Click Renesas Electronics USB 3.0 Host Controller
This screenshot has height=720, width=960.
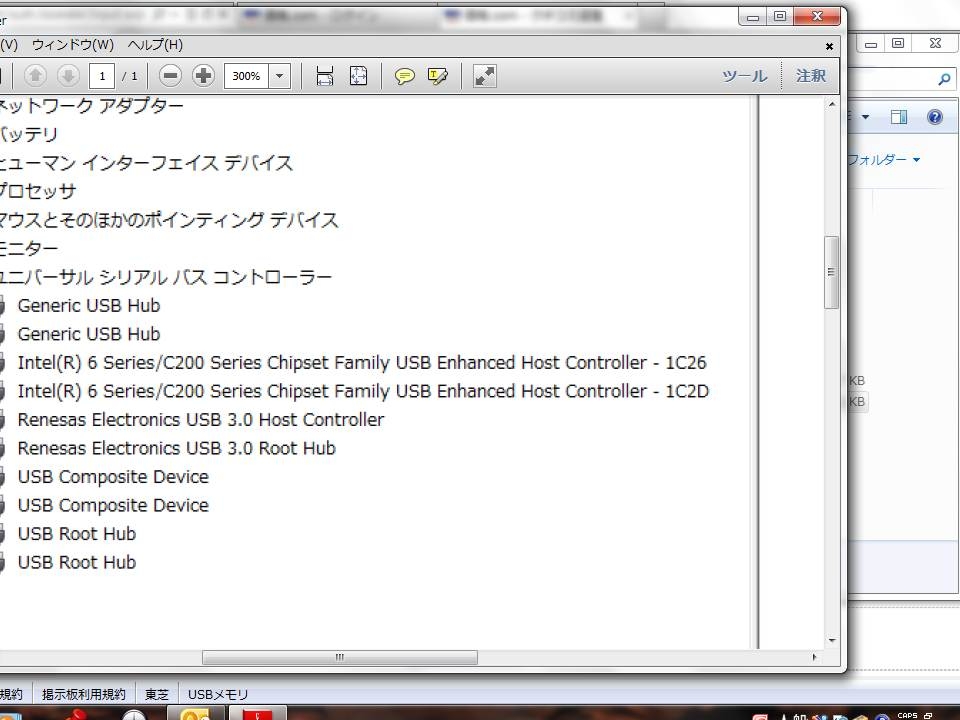point(201,420)
